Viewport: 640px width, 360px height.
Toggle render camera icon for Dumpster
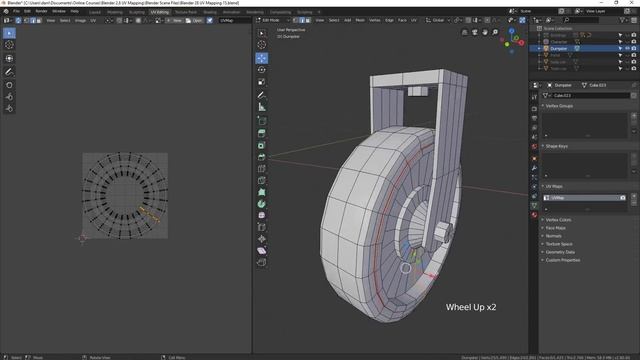click(634, 48)
